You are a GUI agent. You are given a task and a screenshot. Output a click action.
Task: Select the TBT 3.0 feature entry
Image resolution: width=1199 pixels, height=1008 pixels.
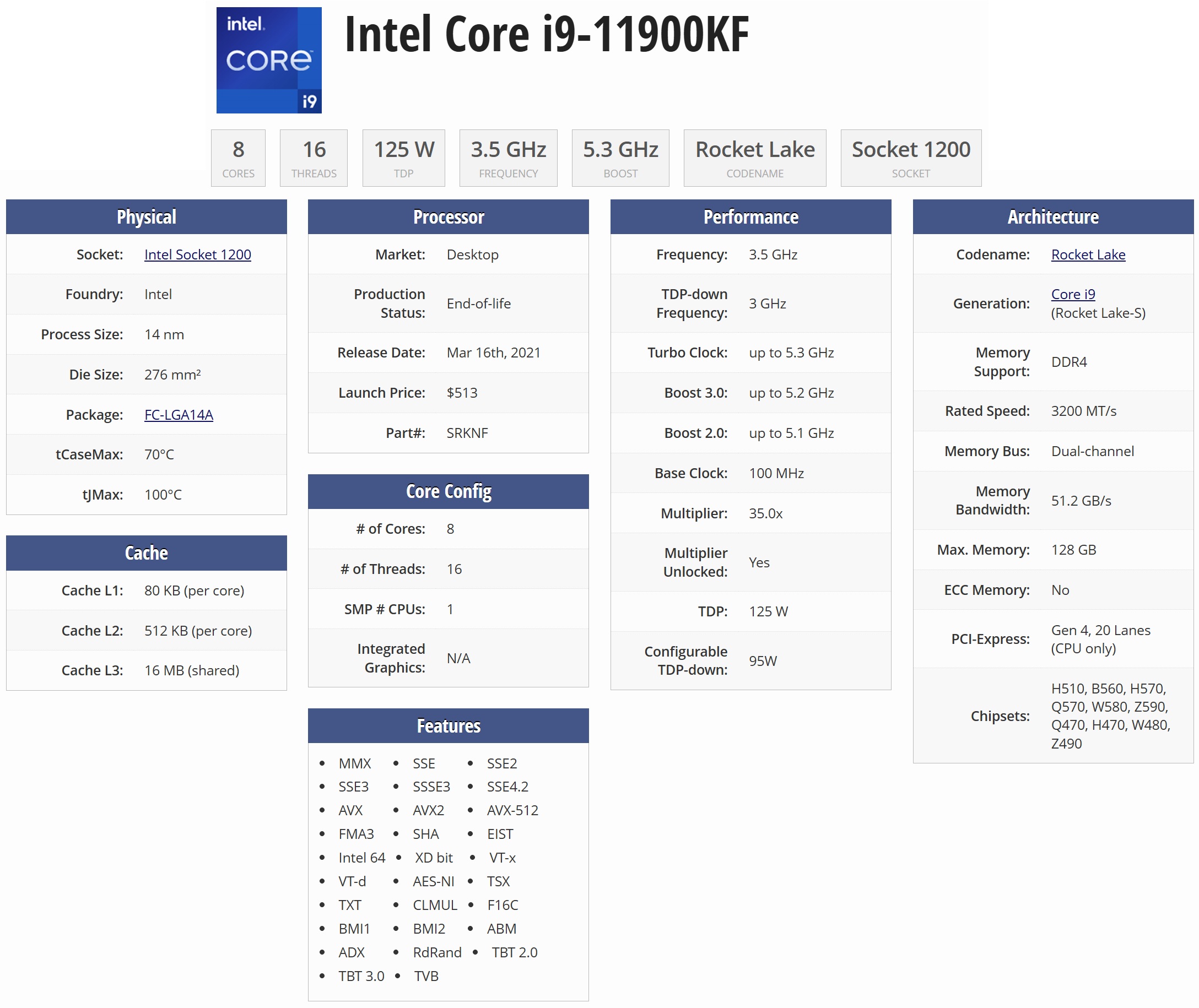click(360, 976)
